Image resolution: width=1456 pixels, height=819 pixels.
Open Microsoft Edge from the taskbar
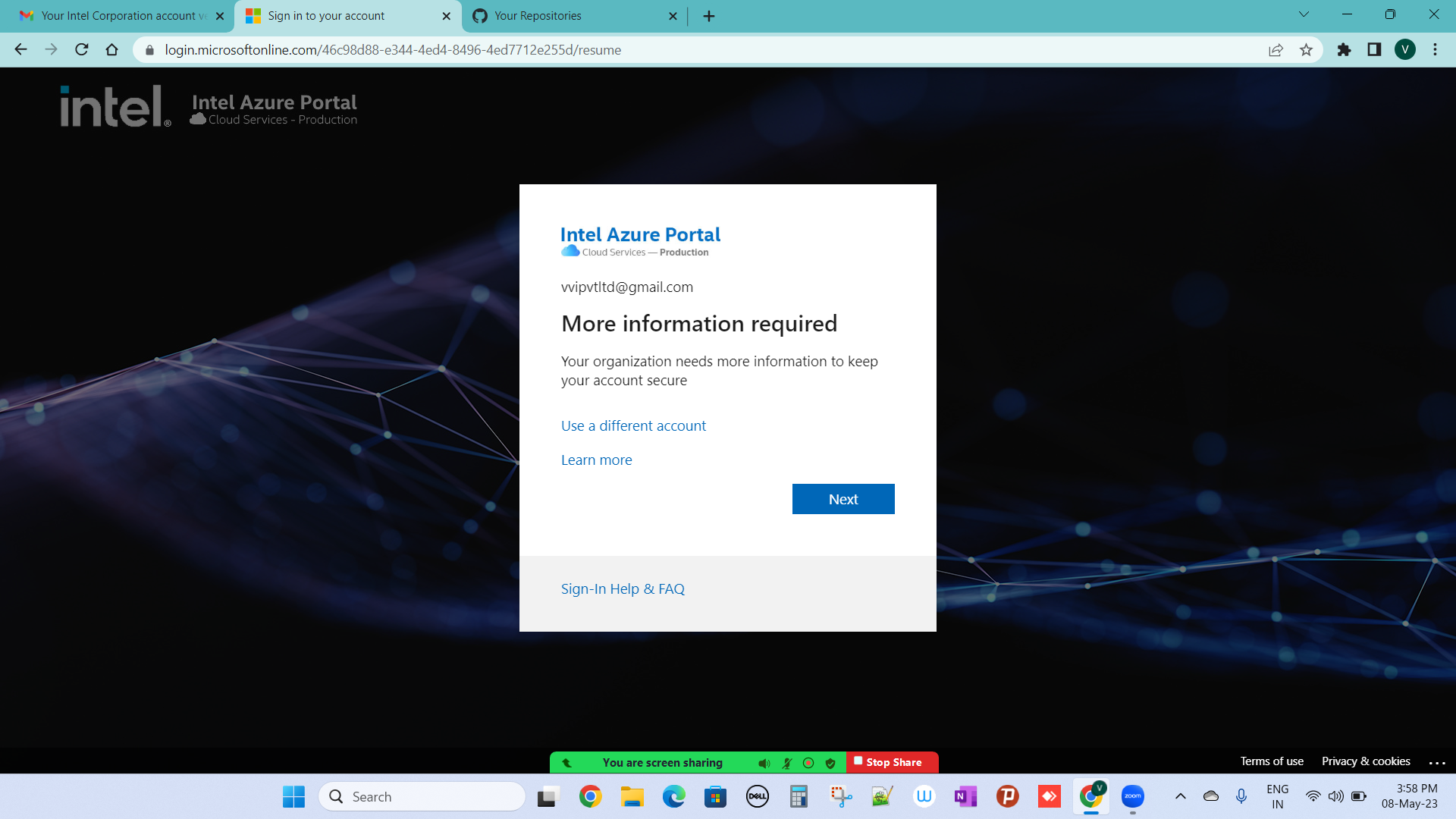[x=673, y=796]
